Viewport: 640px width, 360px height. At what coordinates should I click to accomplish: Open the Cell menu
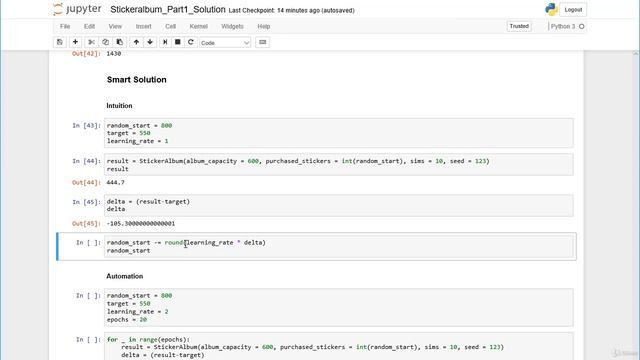click(x=170, y=26)
